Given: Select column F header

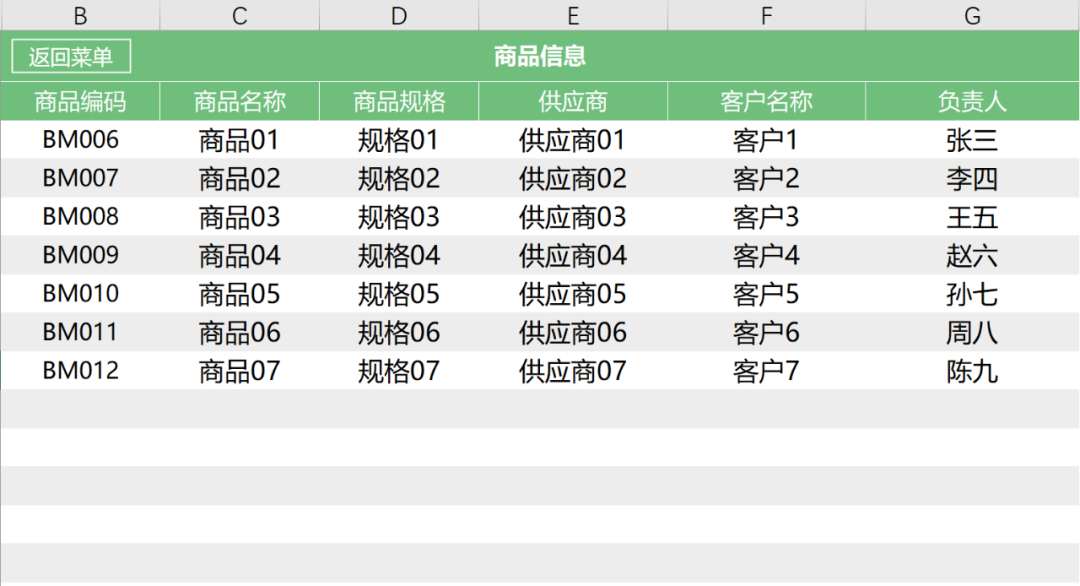Looking at the screenshot, I should [x=766, y=15].
